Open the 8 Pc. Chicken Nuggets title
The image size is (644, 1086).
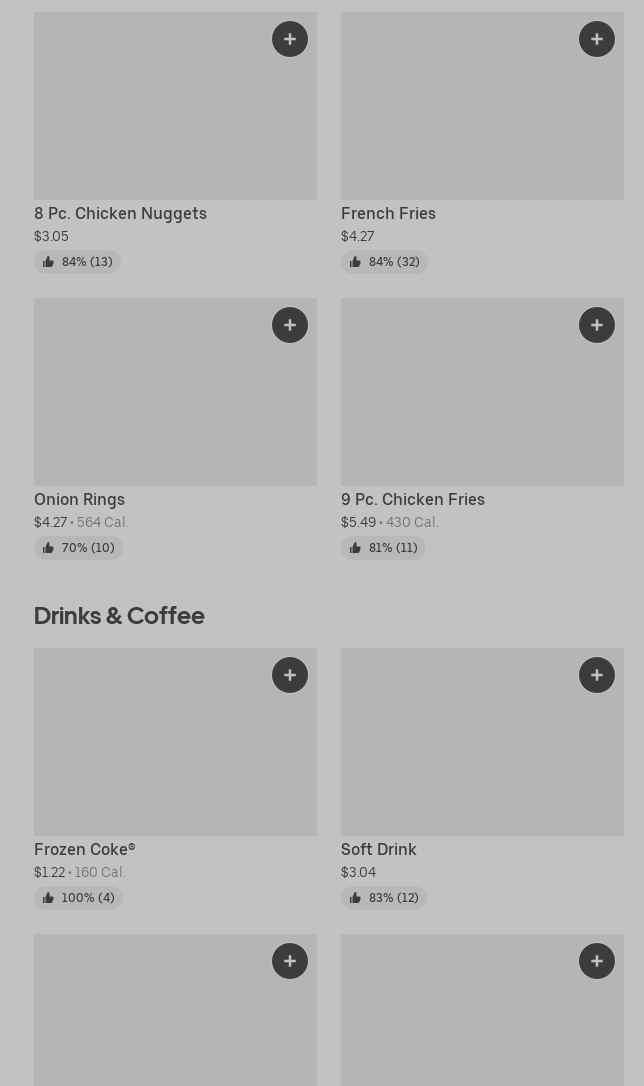point(120,213)
